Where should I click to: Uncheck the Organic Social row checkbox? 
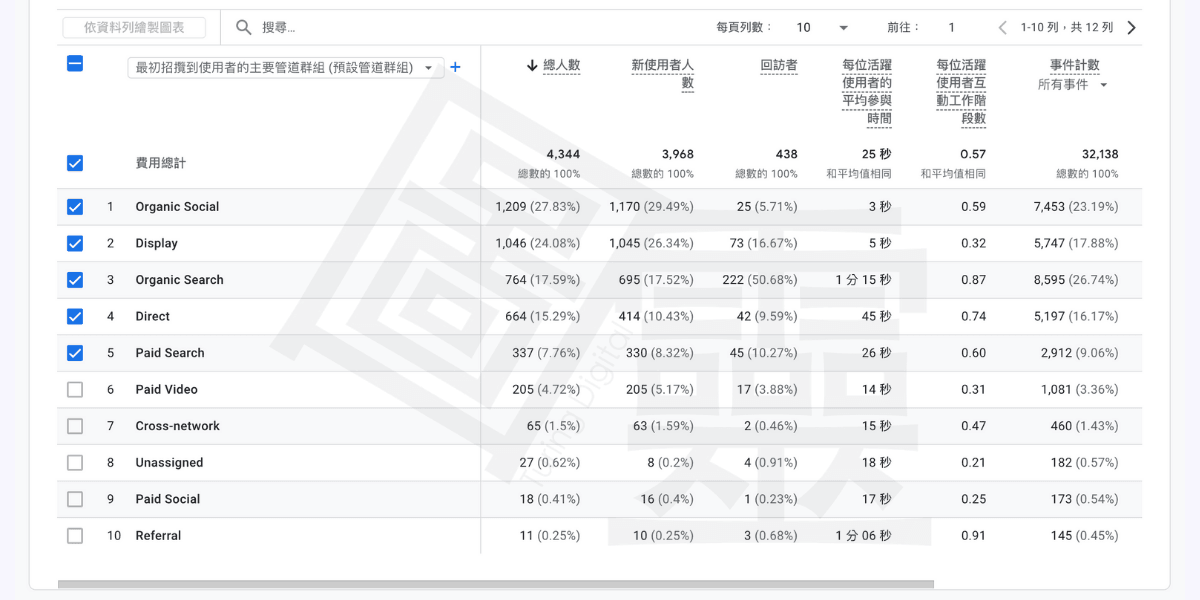pos(75,207)
